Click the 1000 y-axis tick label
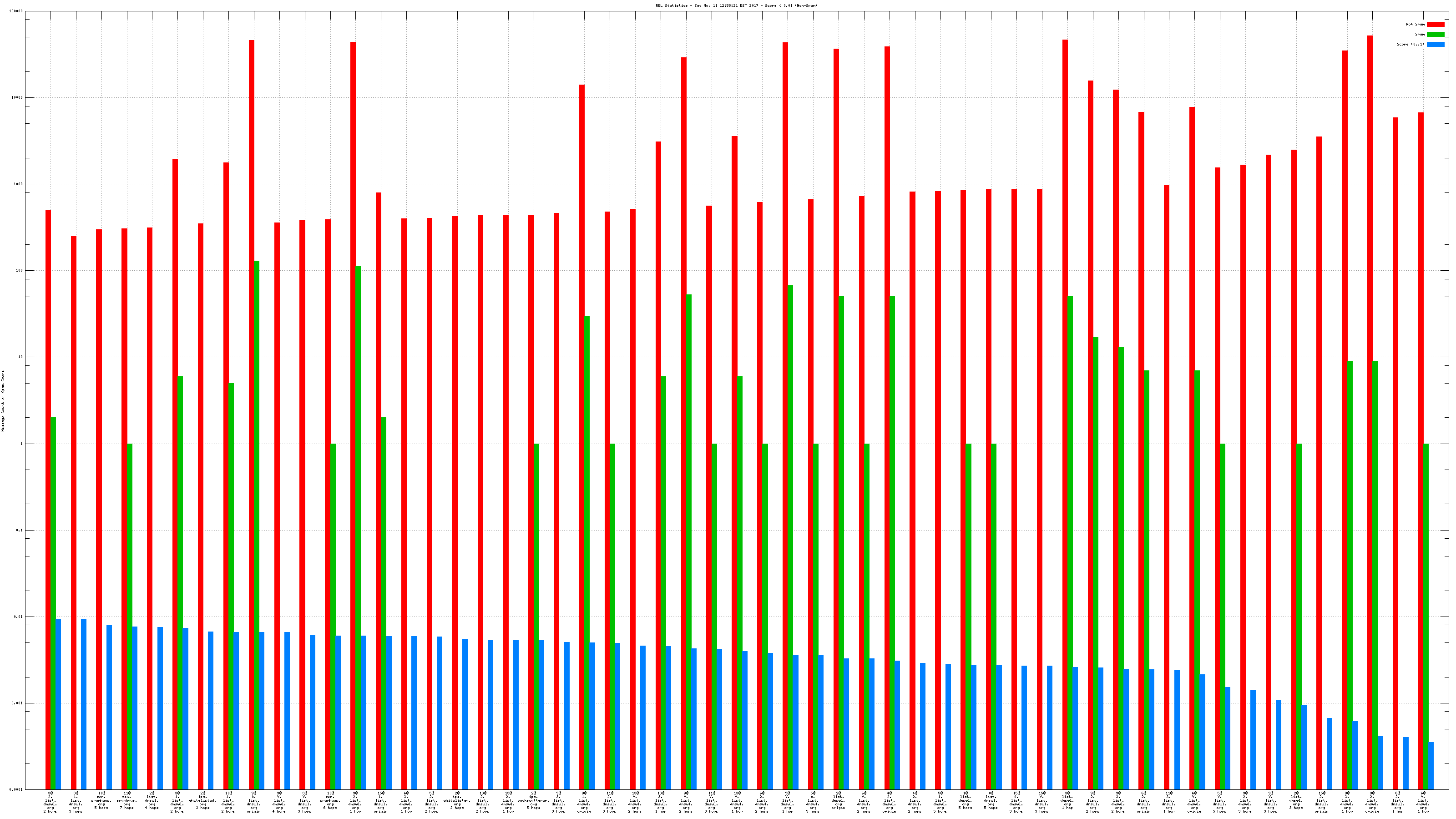 tap(18, 184)
